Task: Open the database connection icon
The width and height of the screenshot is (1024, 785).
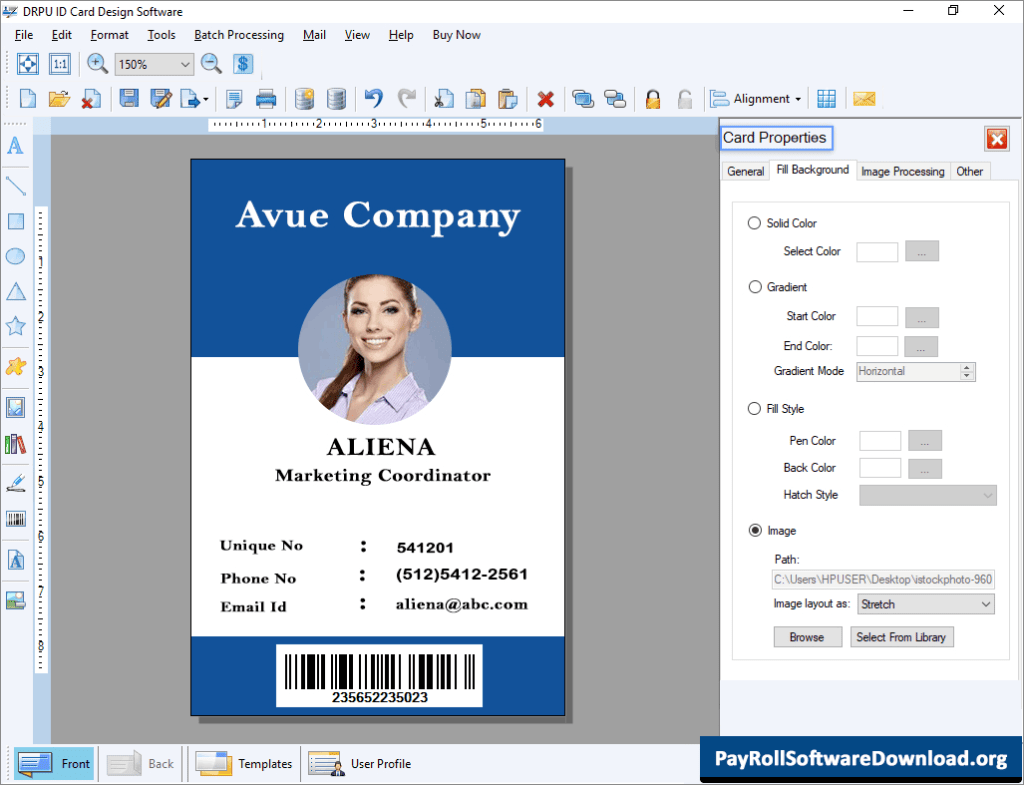Action: click(305, 98)
